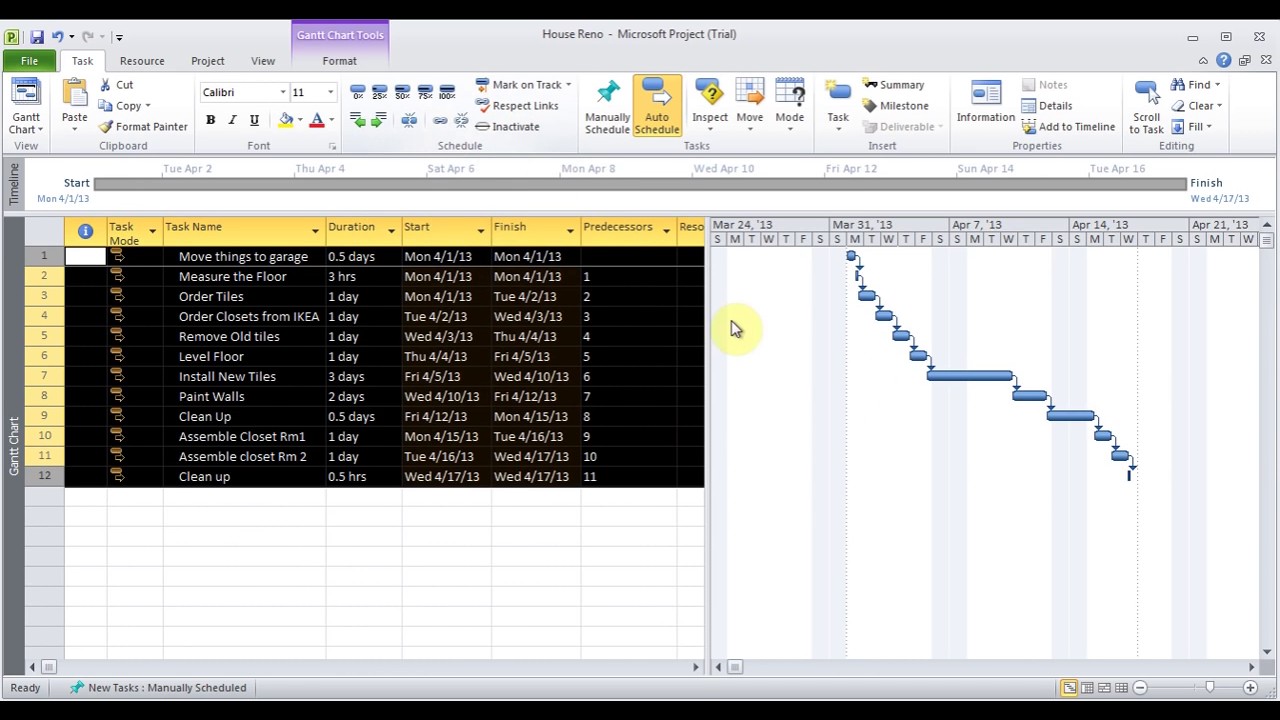Zoom in with the plus button in status bar
The width and height of the screenshot is (1280, 720).
click(1250, 688)
